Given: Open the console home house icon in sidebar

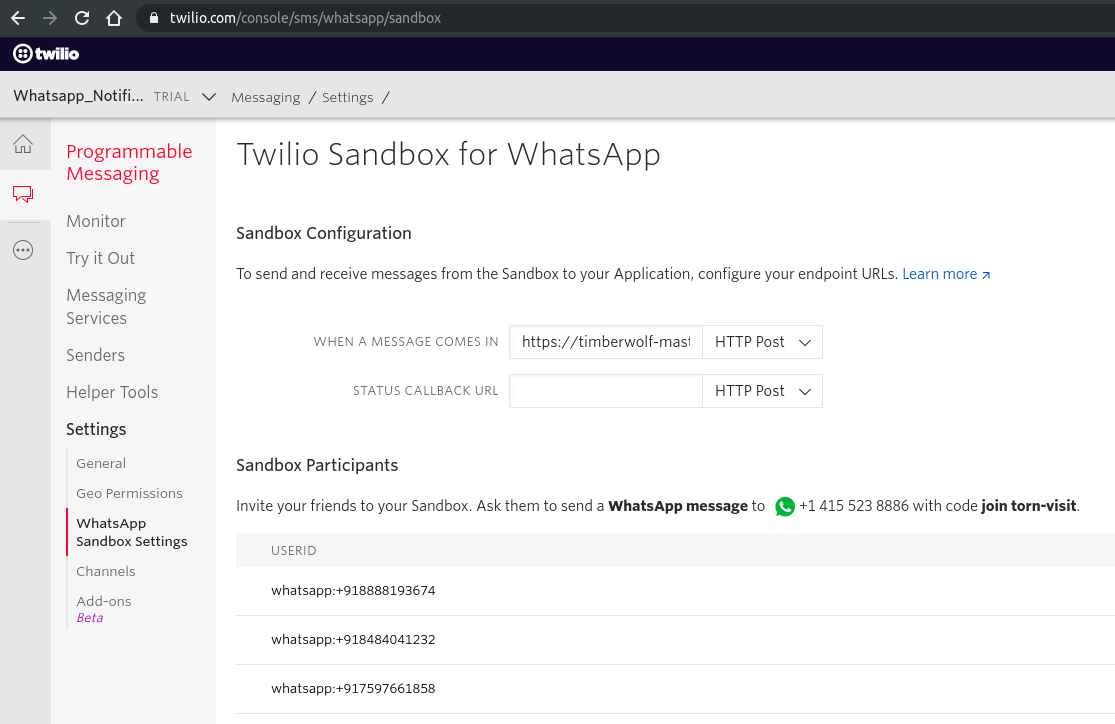Looking at the screenshot, I should point(23,144).
